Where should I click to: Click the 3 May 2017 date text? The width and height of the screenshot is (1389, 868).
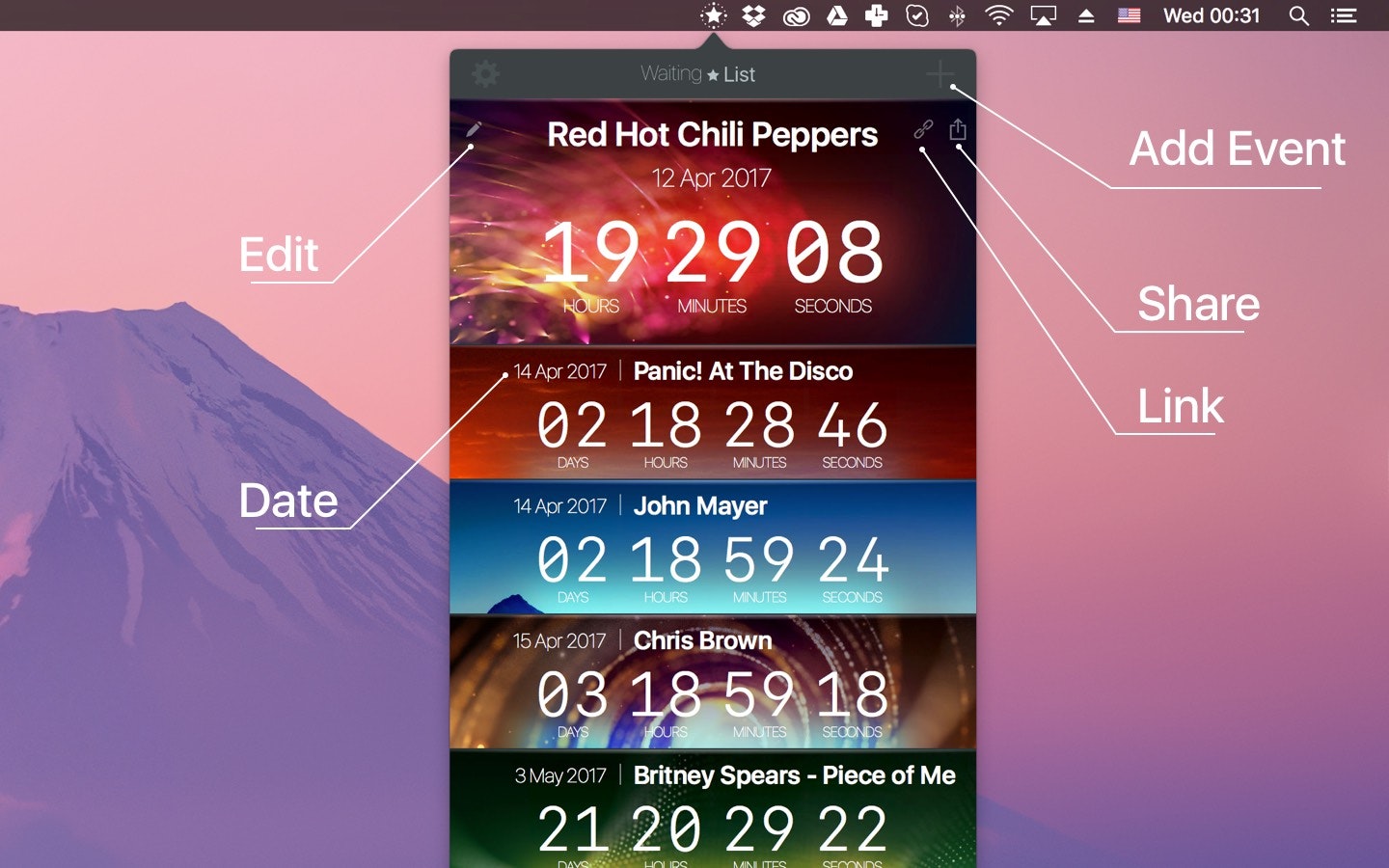(560, 776)
